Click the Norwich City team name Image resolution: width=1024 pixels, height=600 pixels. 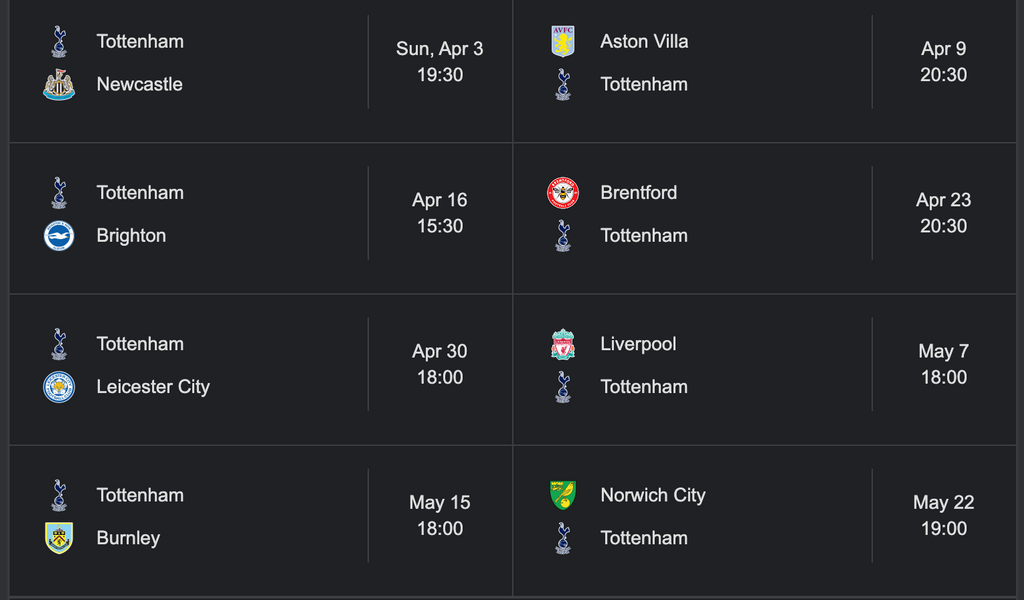(653, 495)
